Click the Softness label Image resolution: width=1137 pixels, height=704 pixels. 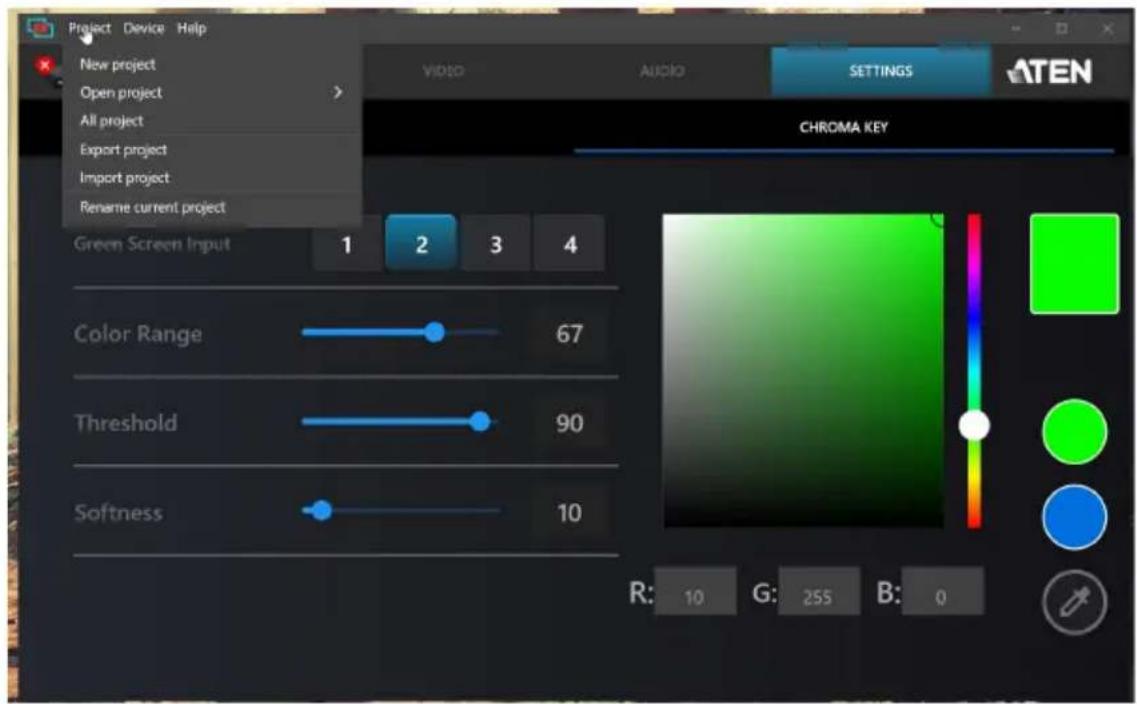click(x=118, y=513)
